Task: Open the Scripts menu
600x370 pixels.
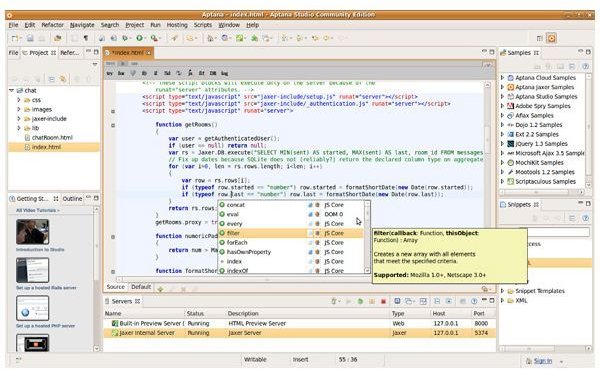Action: tap(202, 25)
